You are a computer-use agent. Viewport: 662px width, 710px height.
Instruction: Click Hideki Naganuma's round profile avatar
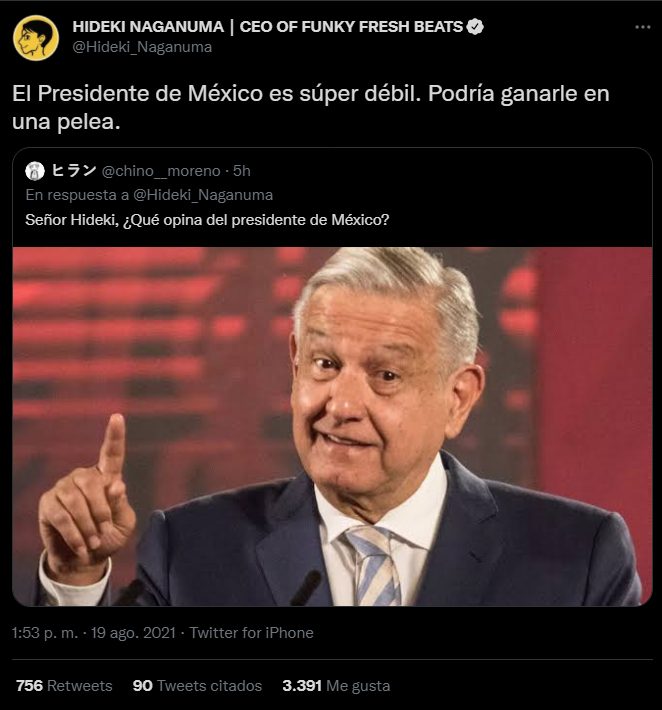click(x=35, y=37)
